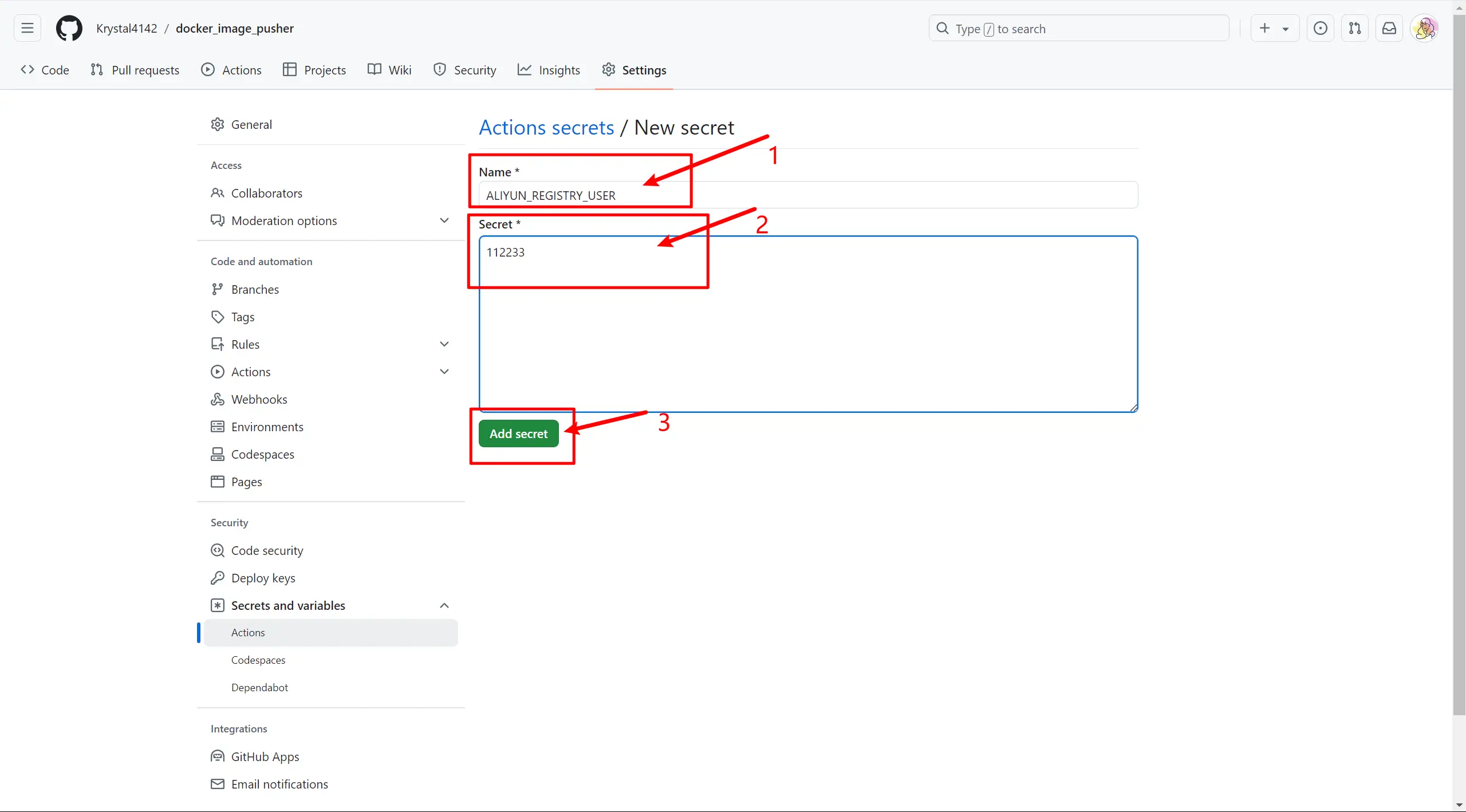Open the GitHub homepage logo

pyautogui.click(x=69, y=28)
